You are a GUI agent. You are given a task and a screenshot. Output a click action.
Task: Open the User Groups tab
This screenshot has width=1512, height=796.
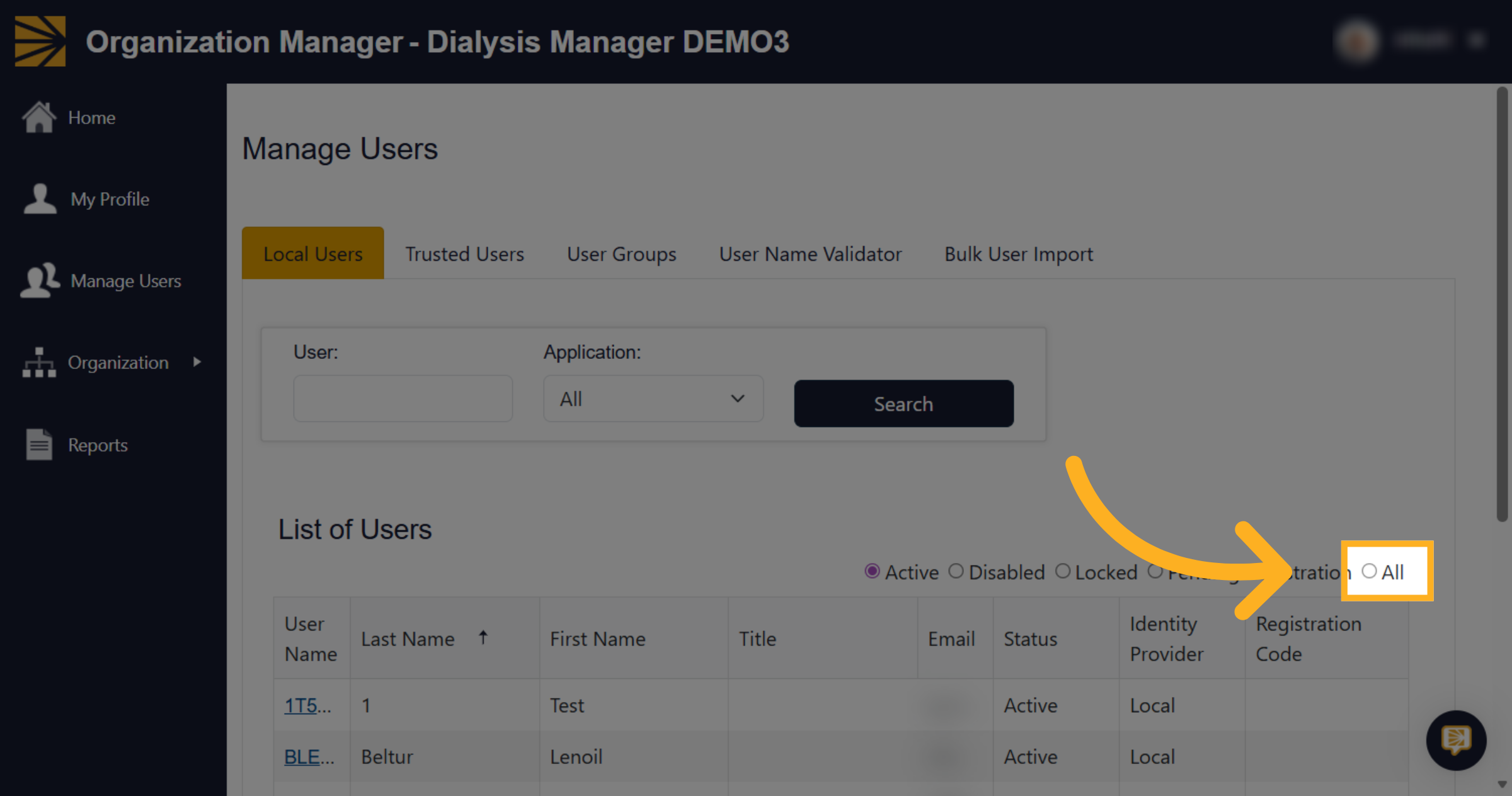pyautogui.click(x=622, y=254)
